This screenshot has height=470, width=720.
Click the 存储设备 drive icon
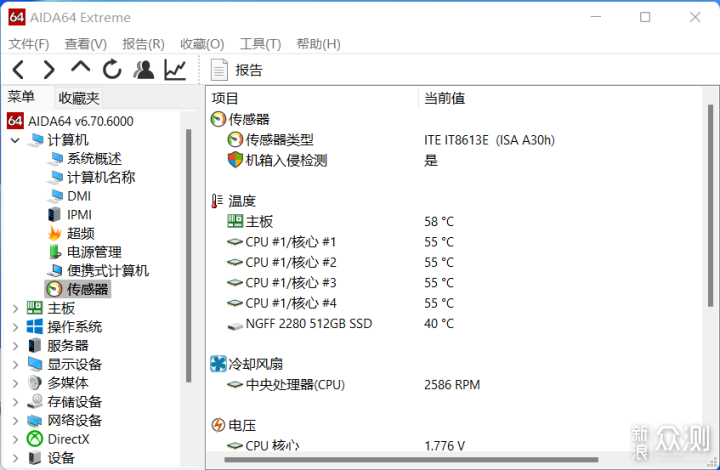pos(34,402)
